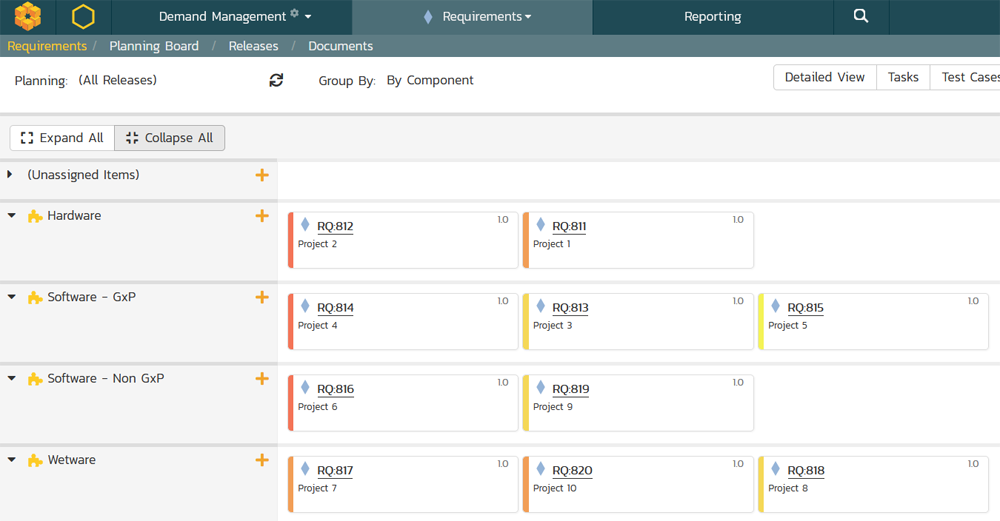
Task: Open the Demand Management menu
Action: 235,17
